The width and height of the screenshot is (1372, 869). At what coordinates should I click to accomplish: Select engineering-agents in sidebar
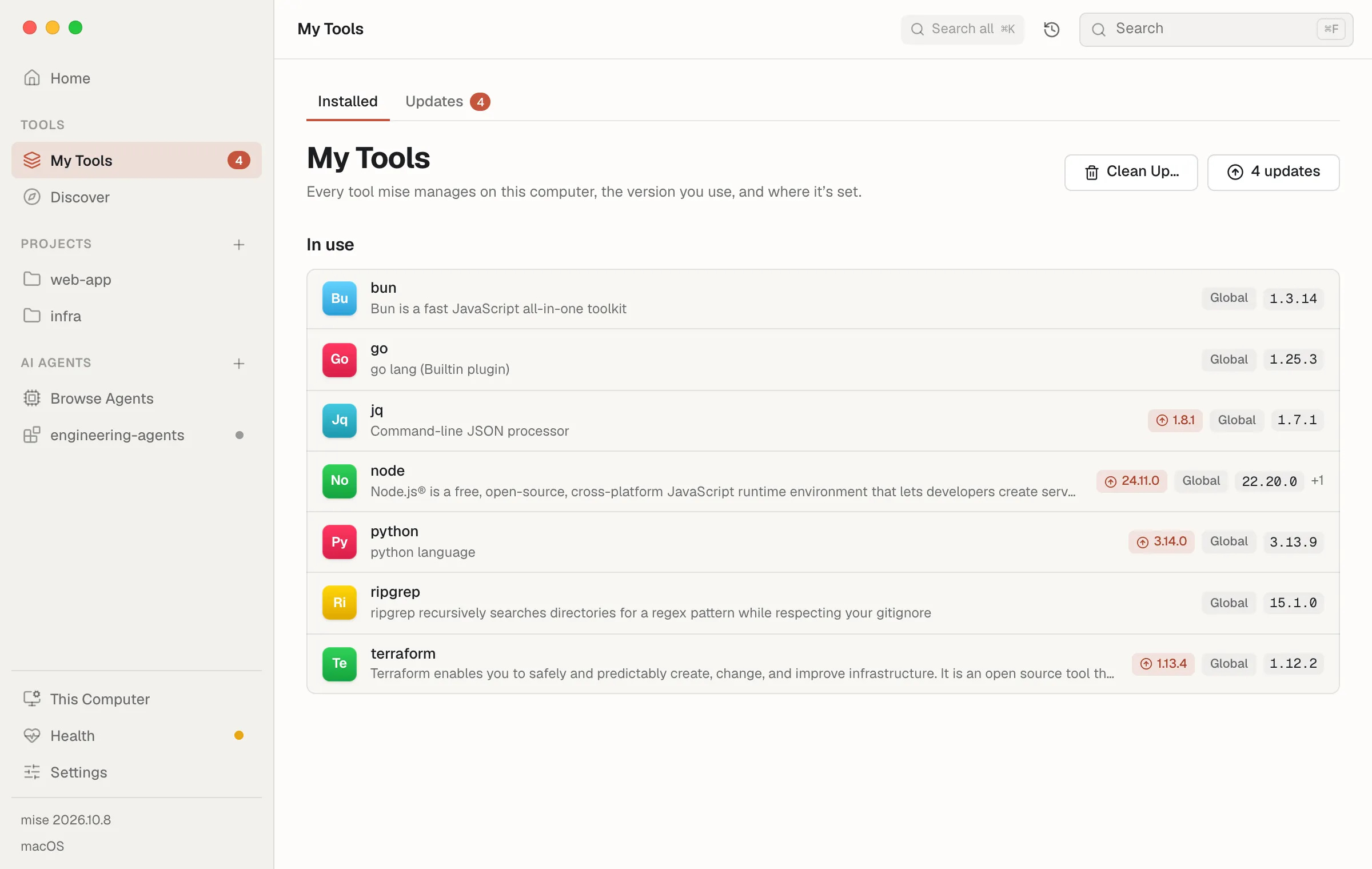point(137,435)
